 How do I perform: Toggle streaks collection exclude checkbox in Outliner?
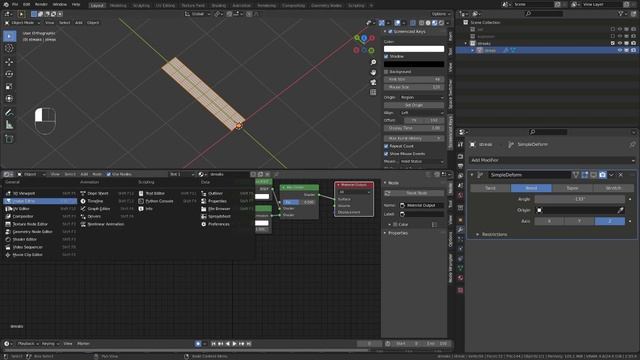pos(613,43)
